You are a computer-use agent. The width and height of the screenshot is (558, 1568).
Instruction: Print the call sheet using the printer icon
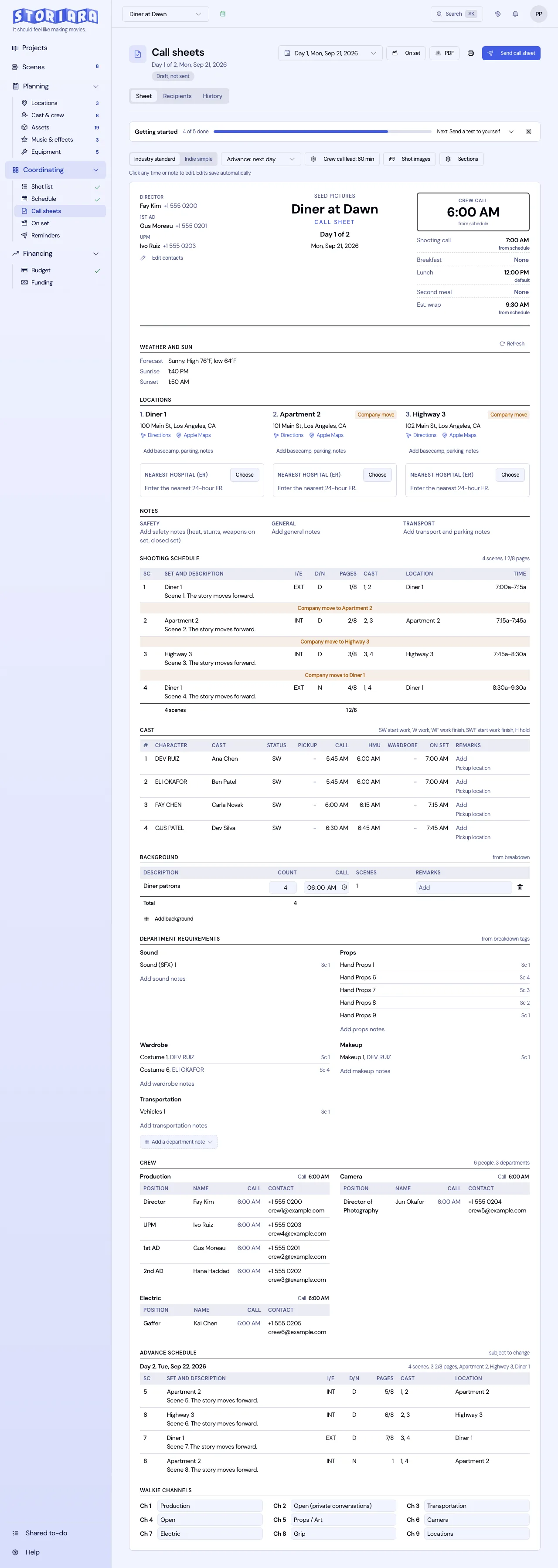(x=471, y=53)
